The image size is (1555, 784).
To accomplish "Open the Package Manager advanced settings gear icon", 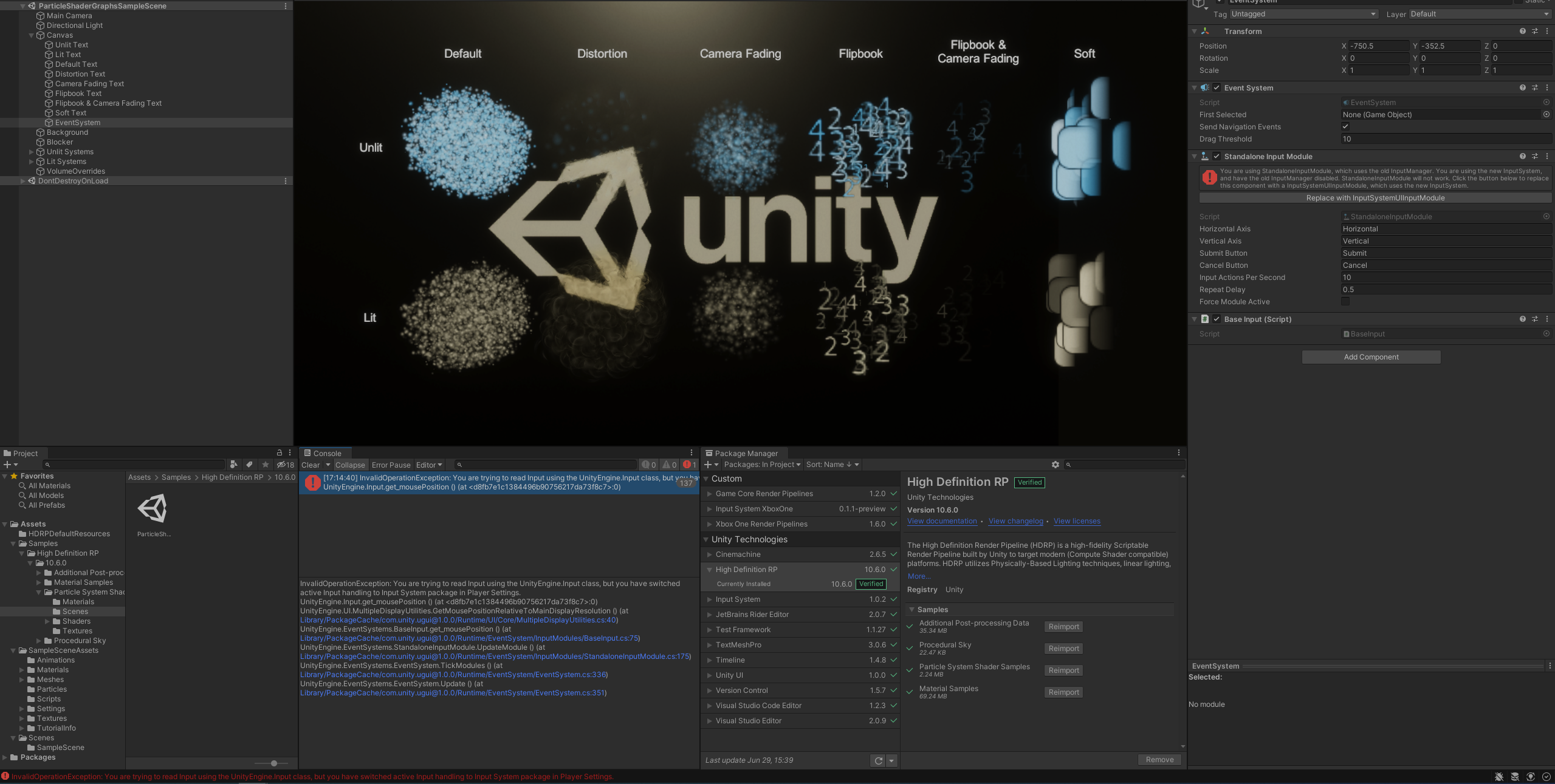I will pyautogui.click(x=1056, y=465).
